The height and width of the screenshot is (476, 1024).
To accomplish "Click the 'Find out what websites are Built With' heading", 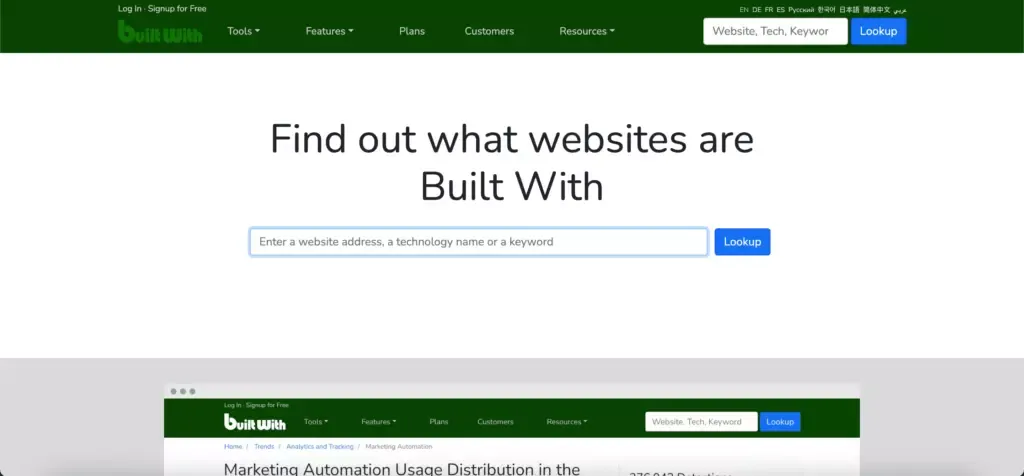I will pyautogui.click(x=512, y=163).
